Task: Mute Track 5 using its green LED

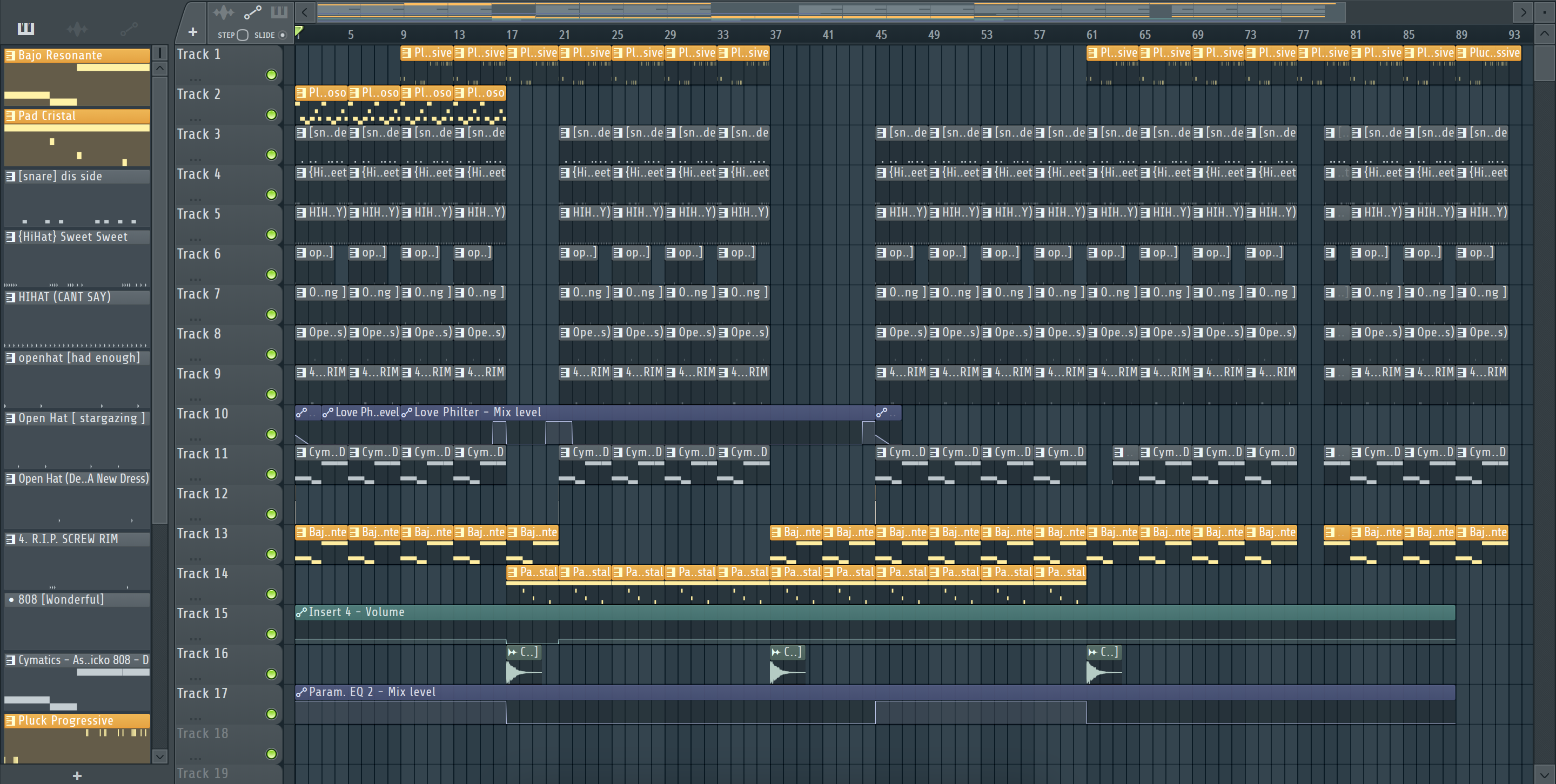Action: coord(271,234)
